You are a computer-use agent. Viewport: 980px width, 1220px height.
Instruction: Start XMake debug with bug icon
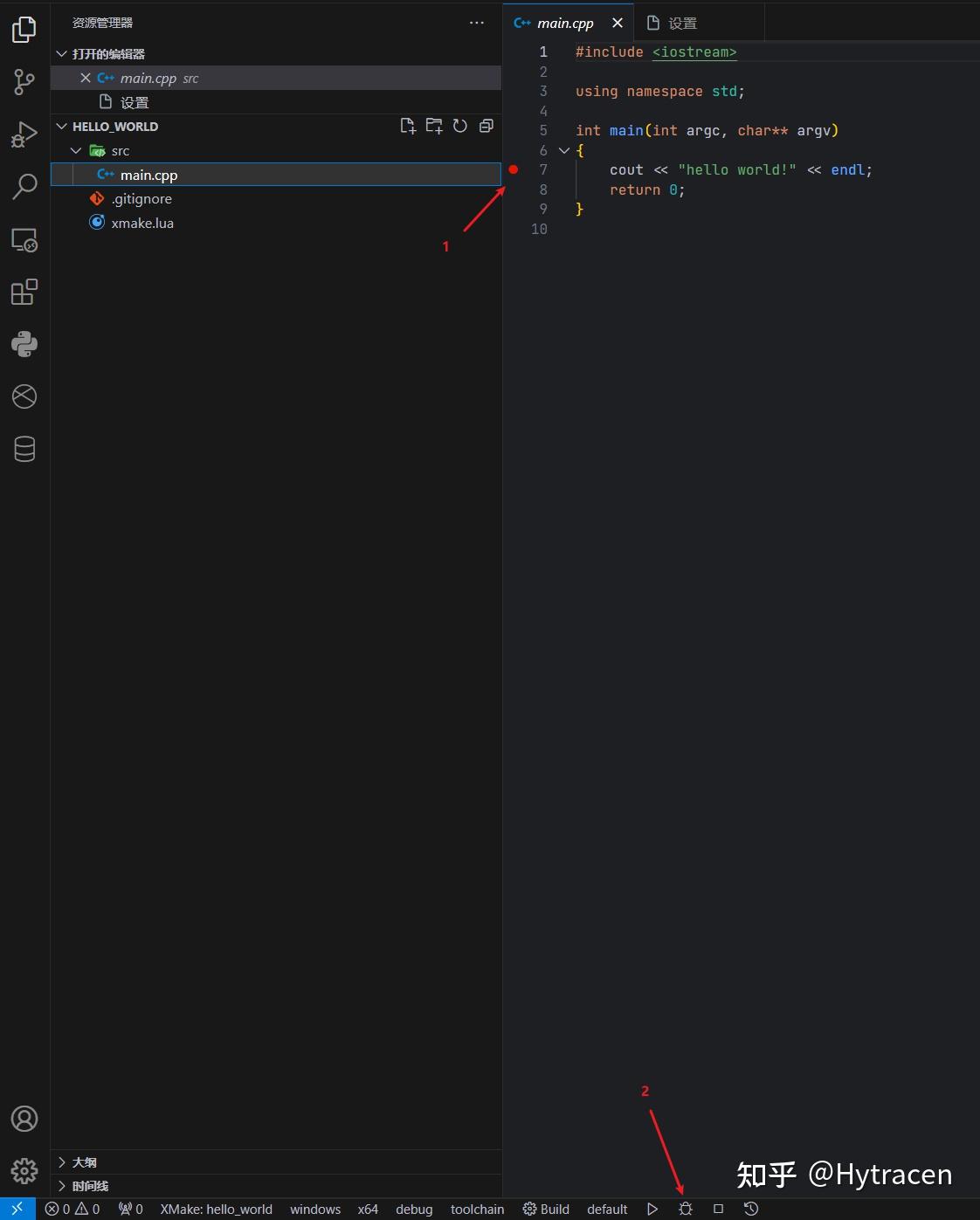[686, 1210]
